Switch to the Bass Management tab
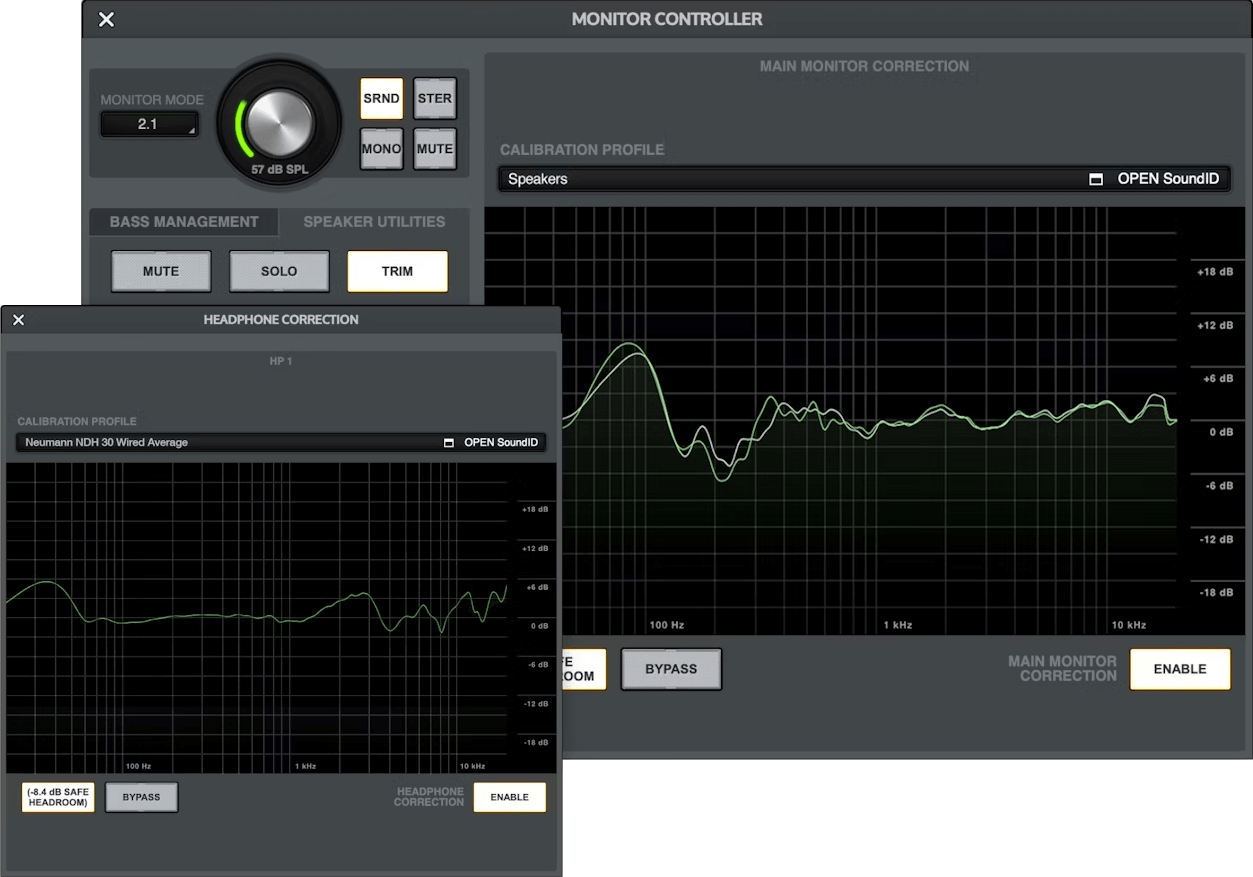Viewport: 1253px width, 877px height. 183,221
